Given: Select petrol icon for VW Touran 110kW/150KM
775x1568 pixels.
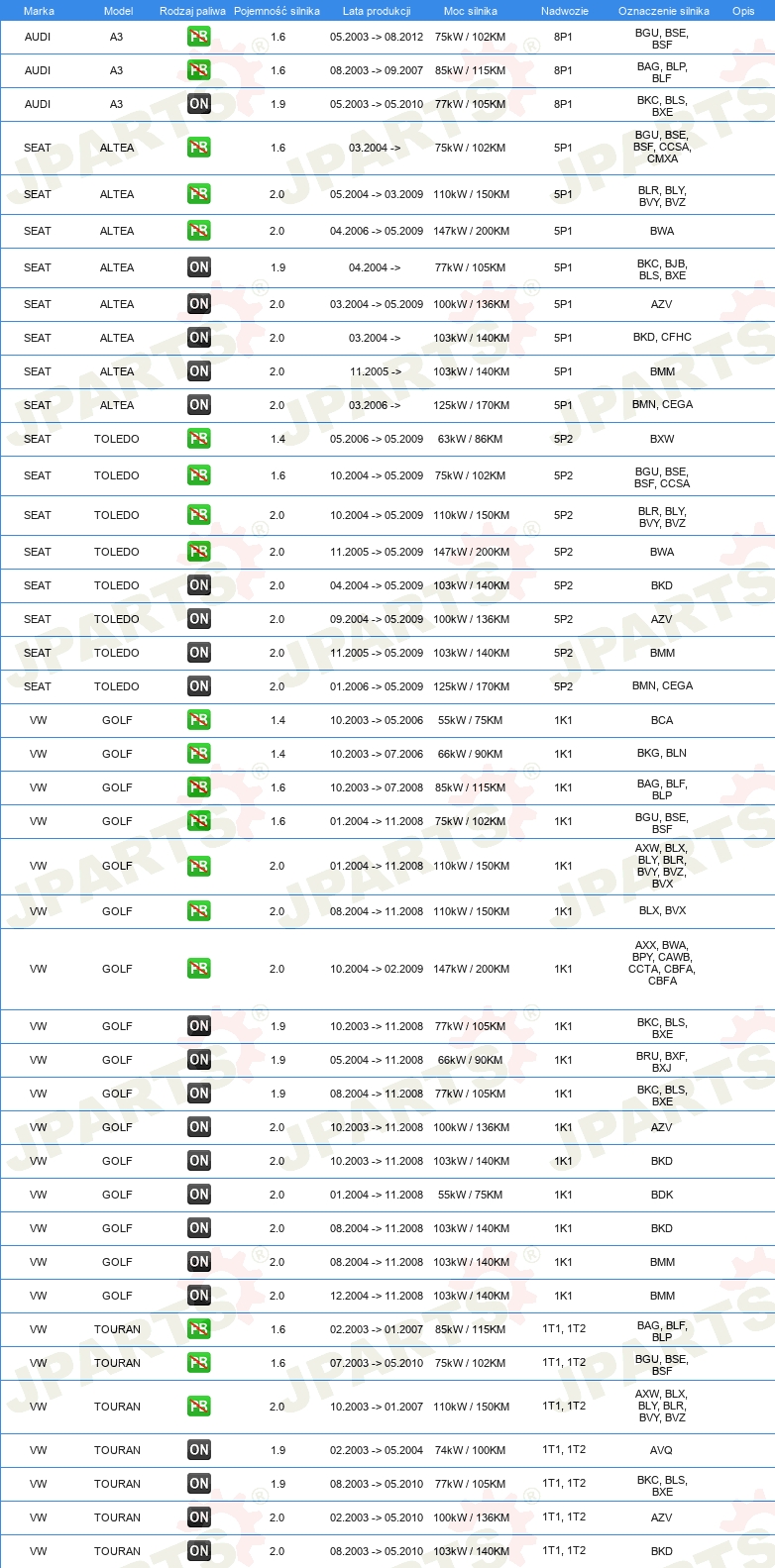Looking at the screenshot, I should (x=199, y=1407).
